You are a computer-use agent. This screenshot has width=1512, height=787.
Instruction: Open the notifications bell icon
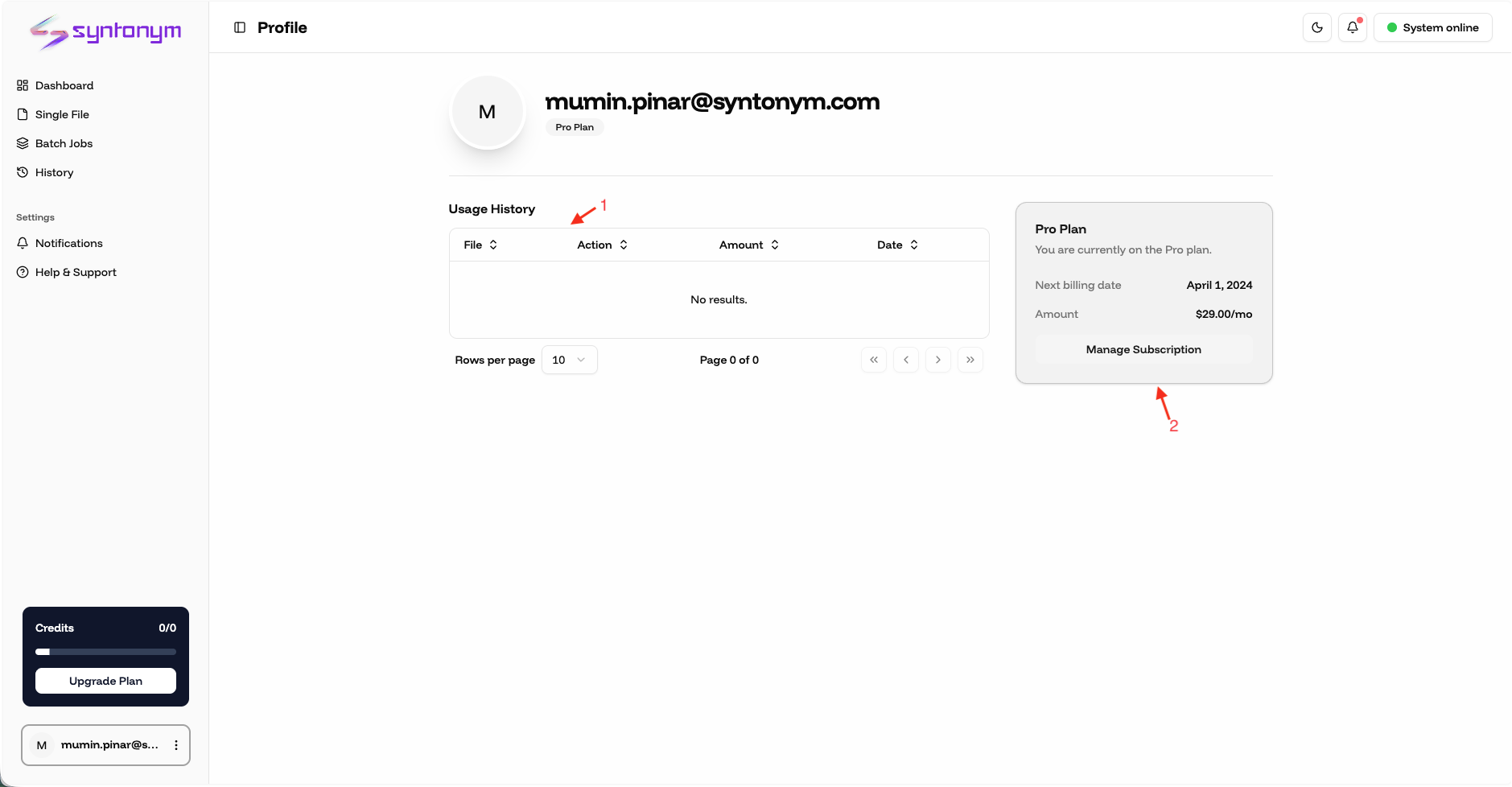(x=1353, y=27)
